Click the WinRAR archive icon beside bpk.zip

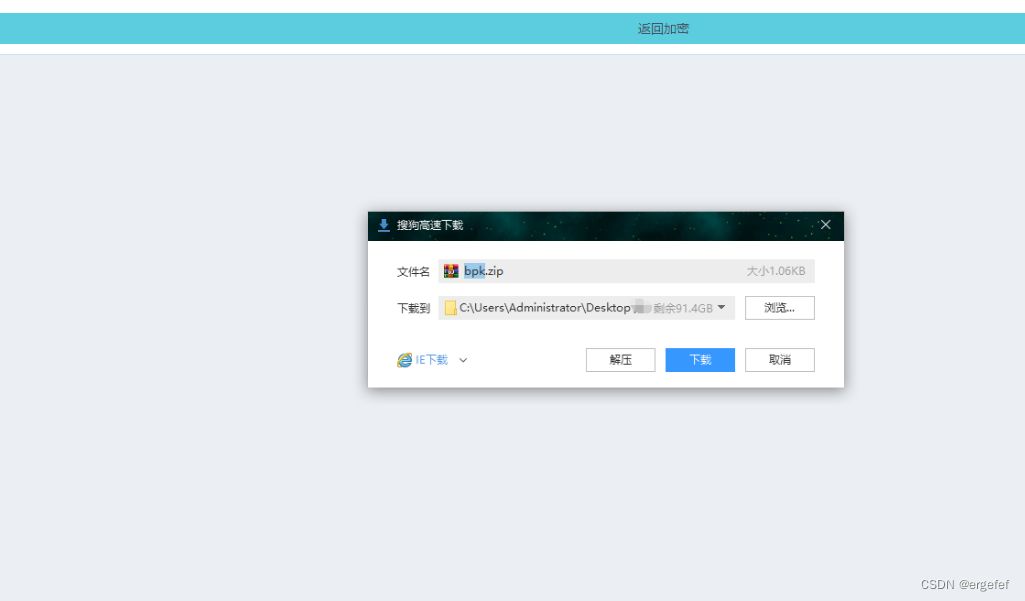point(452,270)
